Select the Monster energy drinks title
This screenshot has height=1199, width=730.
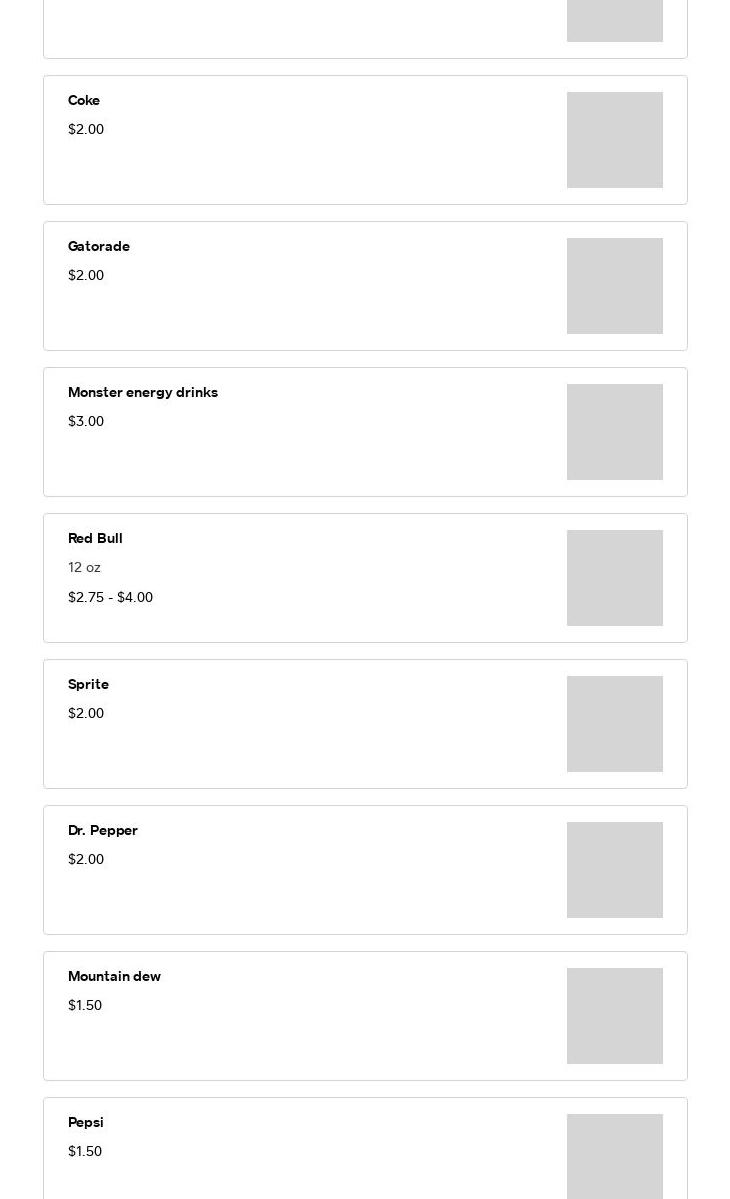pyautogui.click(x=143, y=393)
